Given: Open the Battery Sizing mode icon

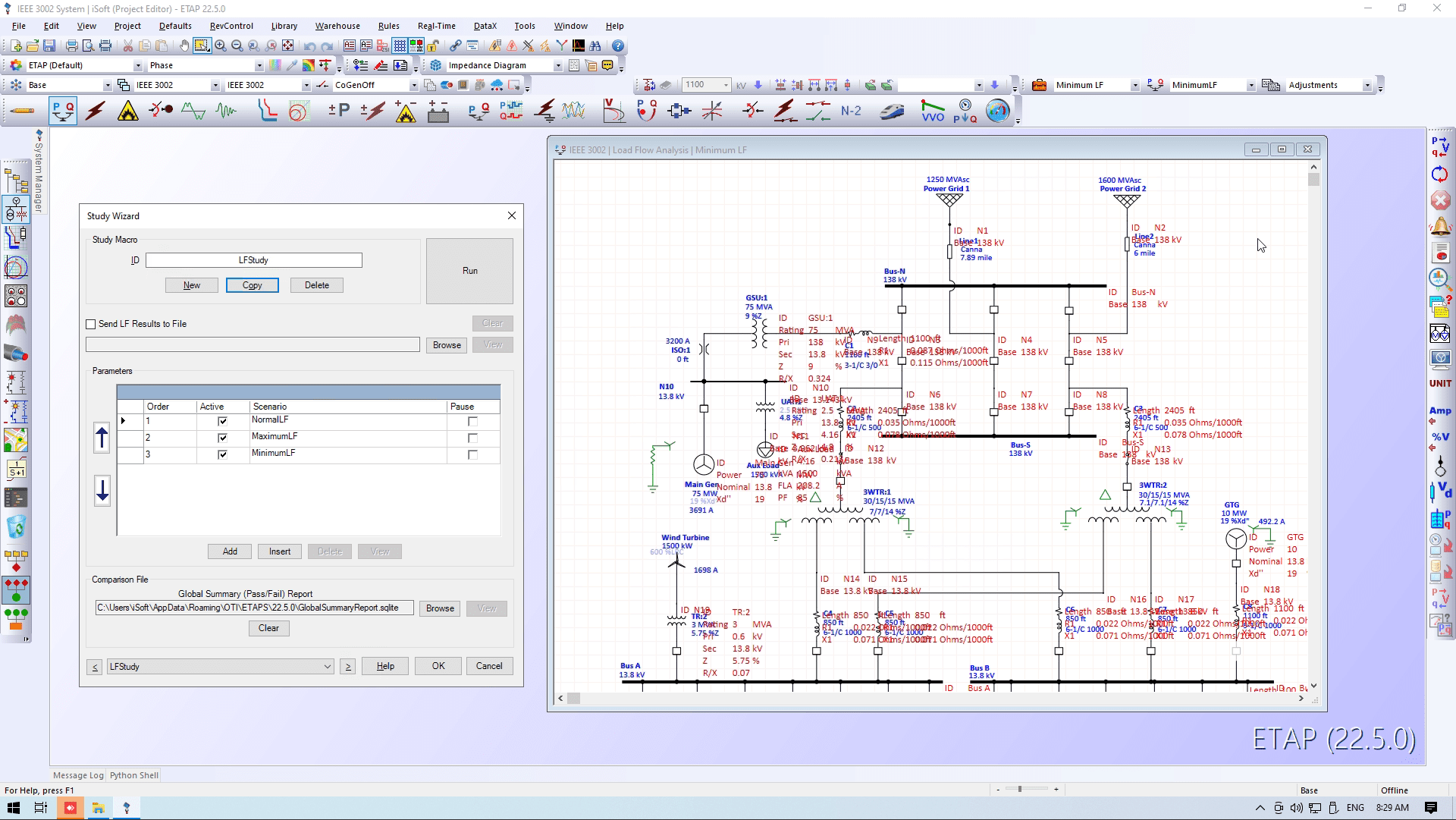Looking at the screenshot, I should 438,112.
